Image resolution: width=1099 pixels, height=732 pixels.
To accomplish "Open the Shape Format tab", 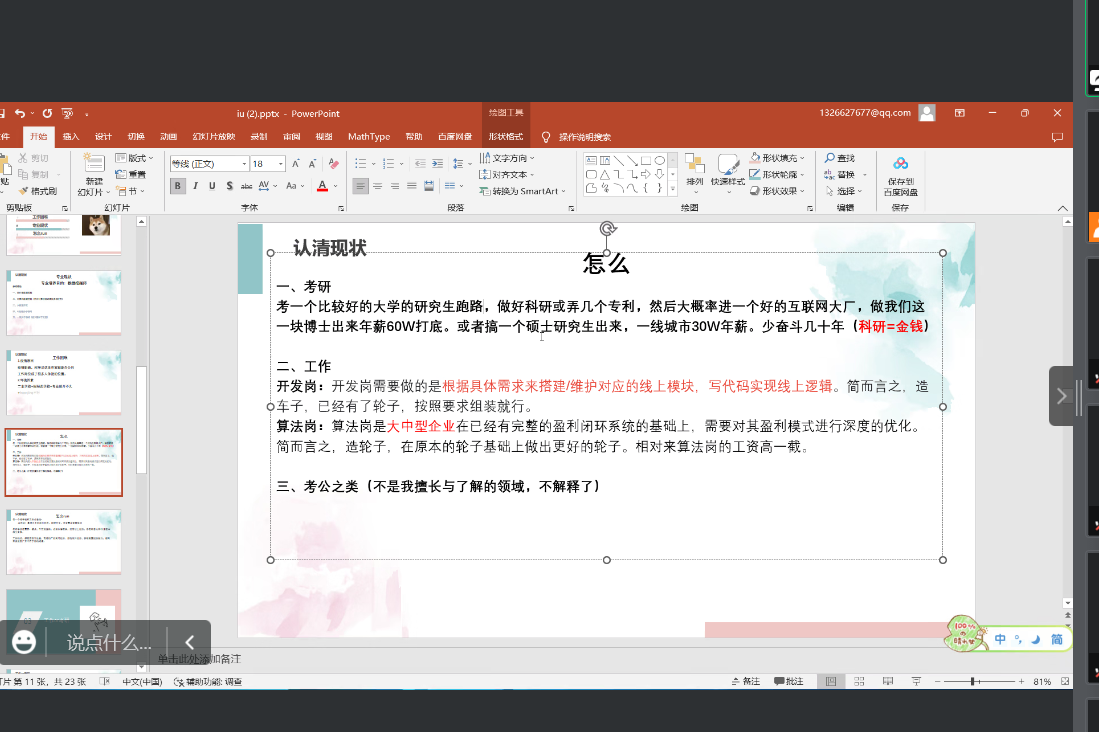I will point(505,137).
